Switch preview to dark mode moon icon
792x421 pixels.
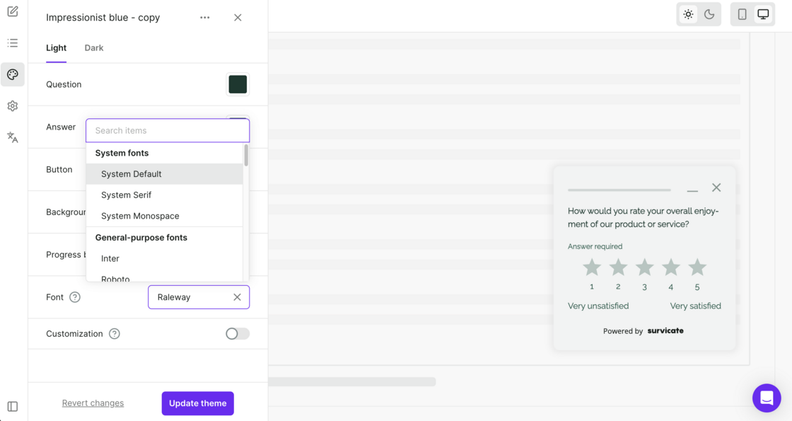pyautogui.click(x=709, y=14)
